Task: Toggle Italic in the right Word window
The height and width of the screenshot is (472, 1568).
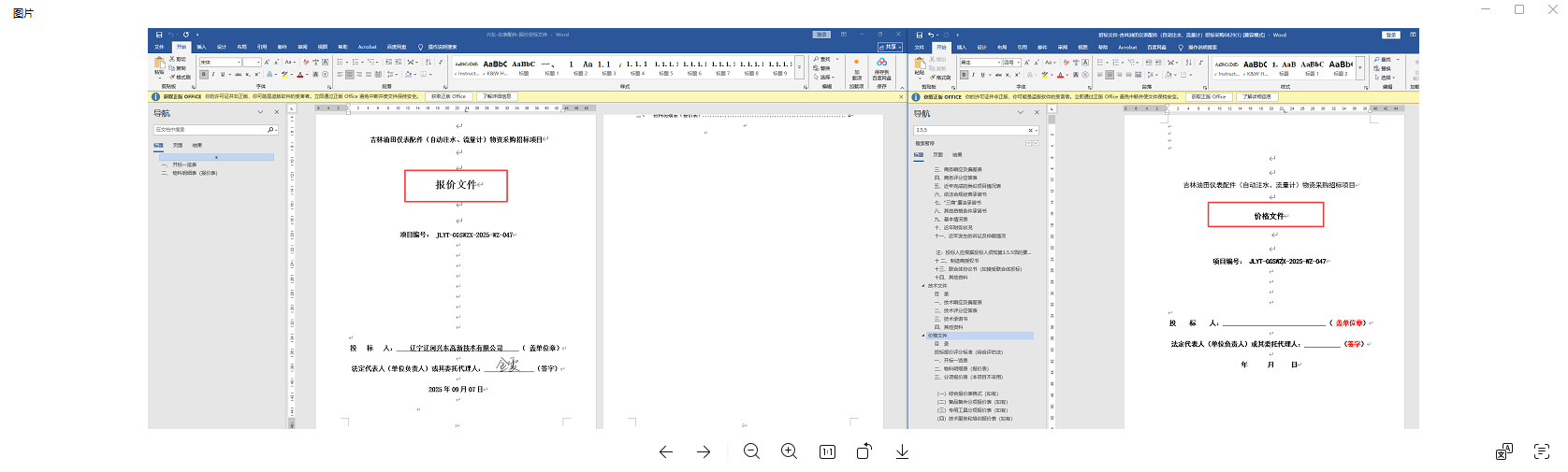Action: (973, 75)
